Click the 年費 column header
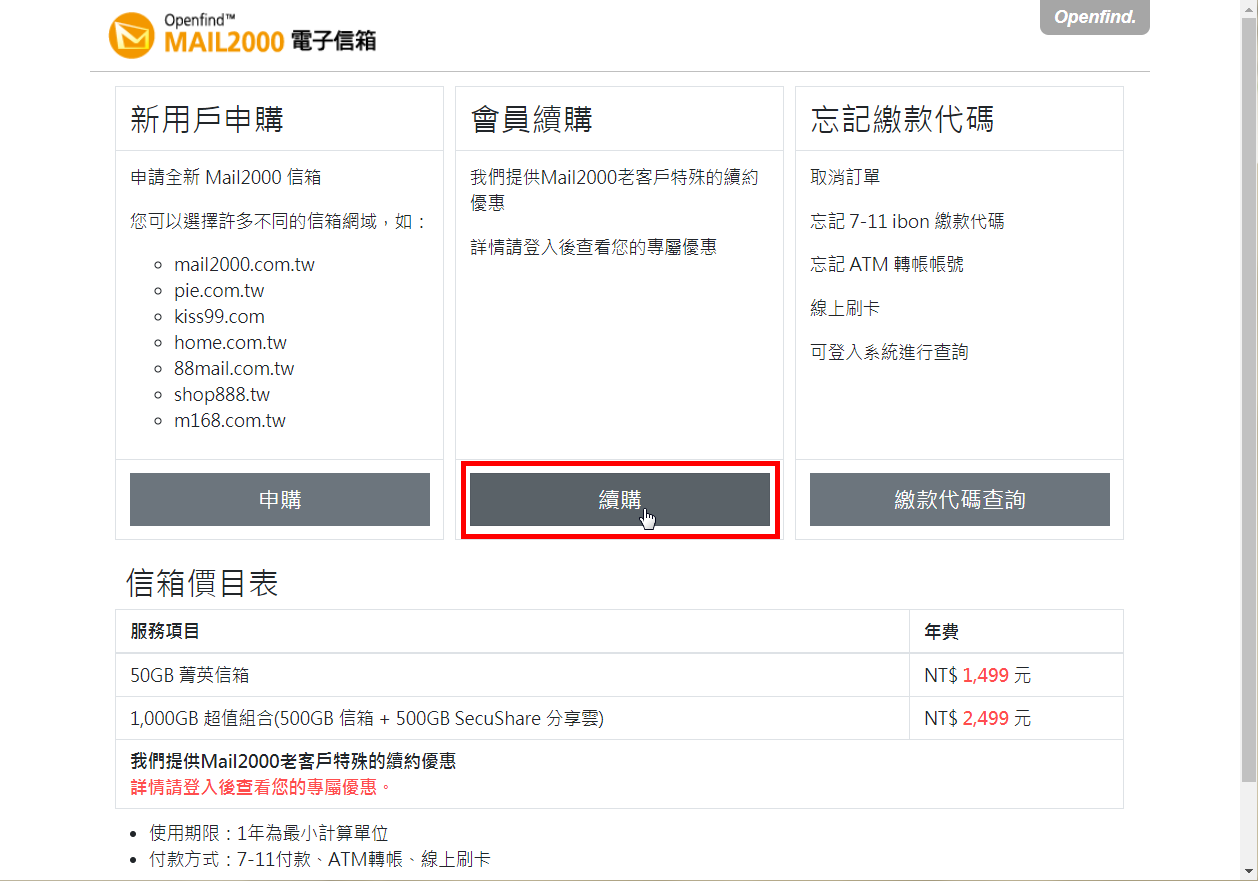 pyautogui.click(x=942, y=631)
